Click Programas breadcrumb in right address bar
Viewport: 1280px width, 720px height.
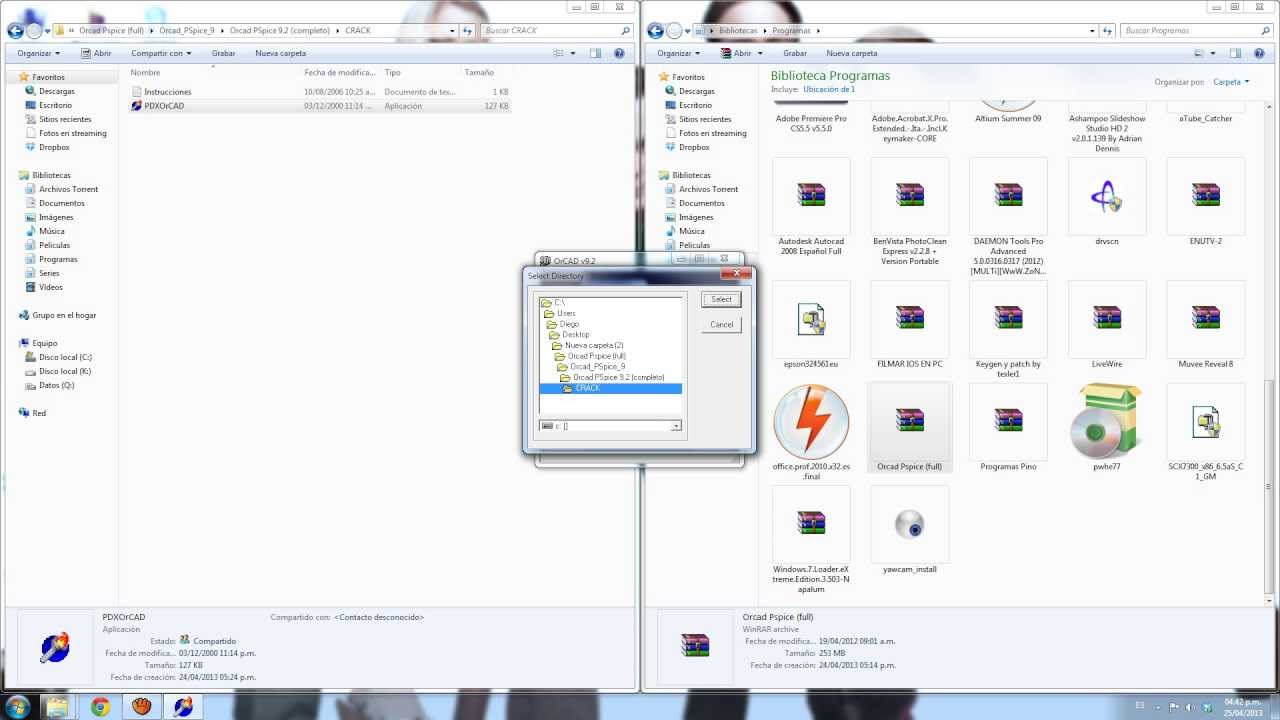tap(790, 30)
